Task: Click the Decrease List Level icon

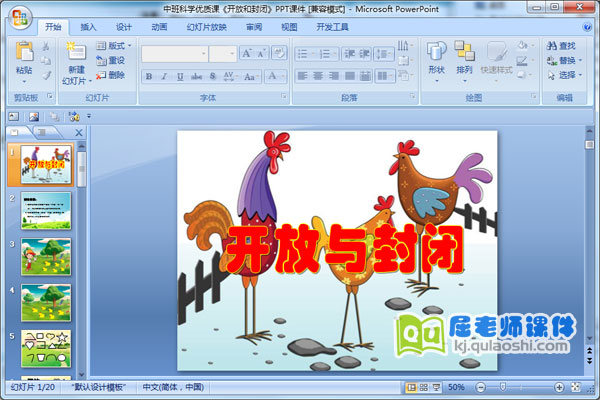Action: [x=349, y=54]
